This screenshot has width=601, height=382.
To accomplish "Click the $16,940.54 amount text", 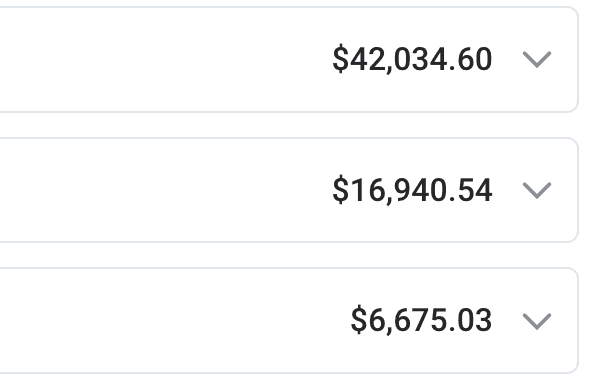I will (412, 190).
